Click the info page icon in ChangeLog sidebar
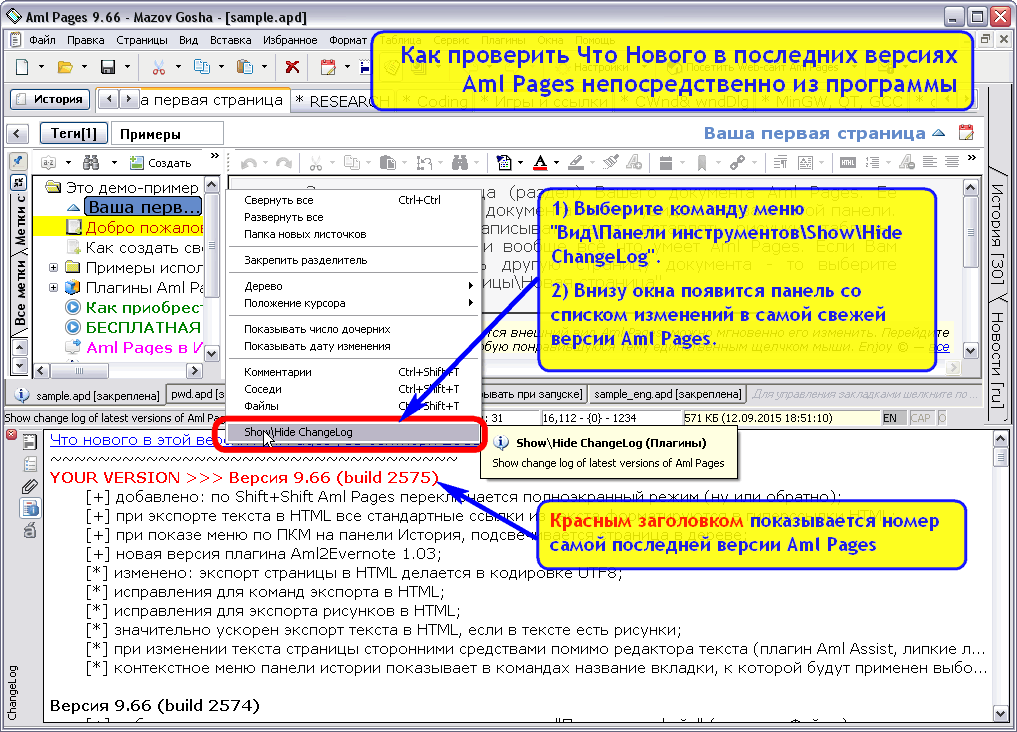This screenshot has width=1017, height=732. [30, 508]
